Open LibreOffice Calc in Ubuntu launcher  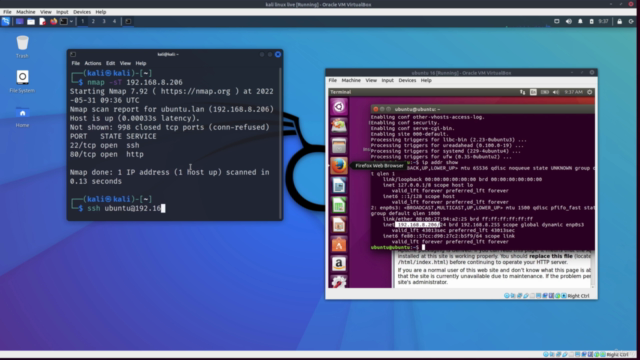[x=339, y=205]
